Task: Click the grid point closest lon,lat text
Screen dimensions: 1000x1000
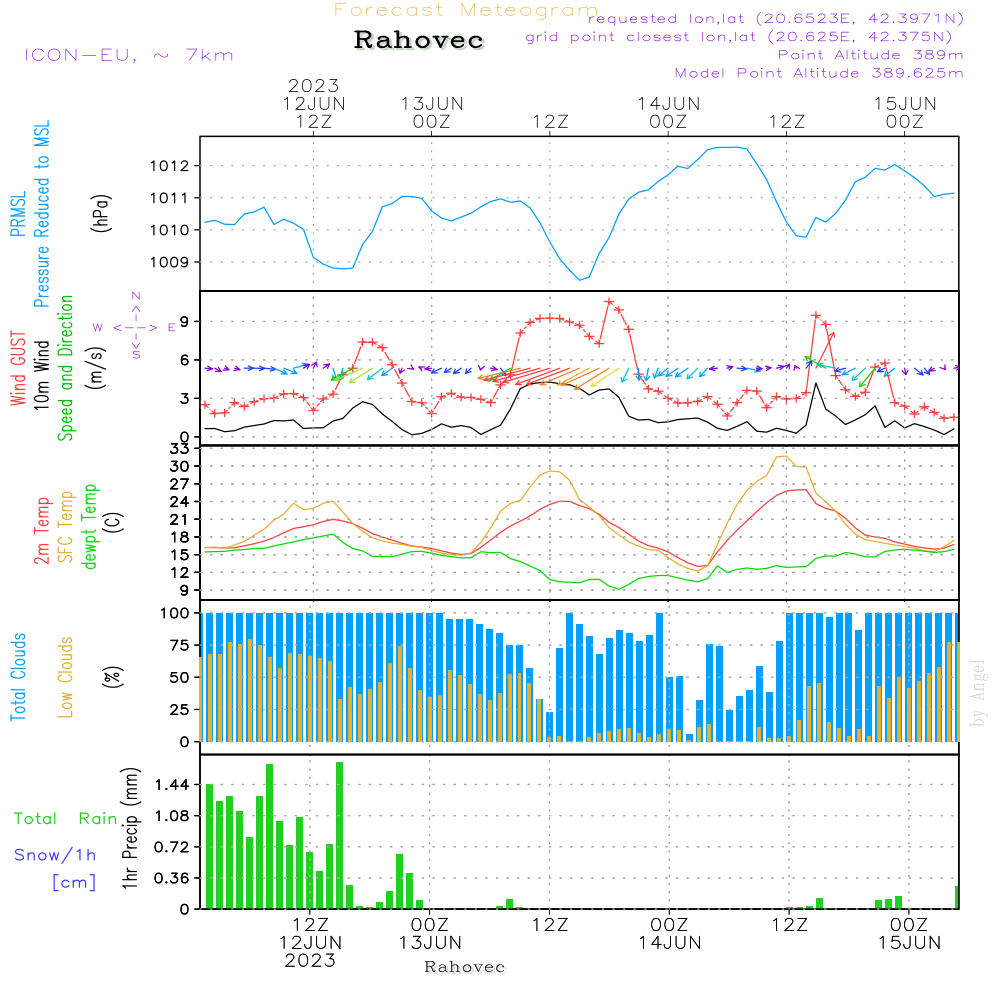Action: [x=739, y=37]
